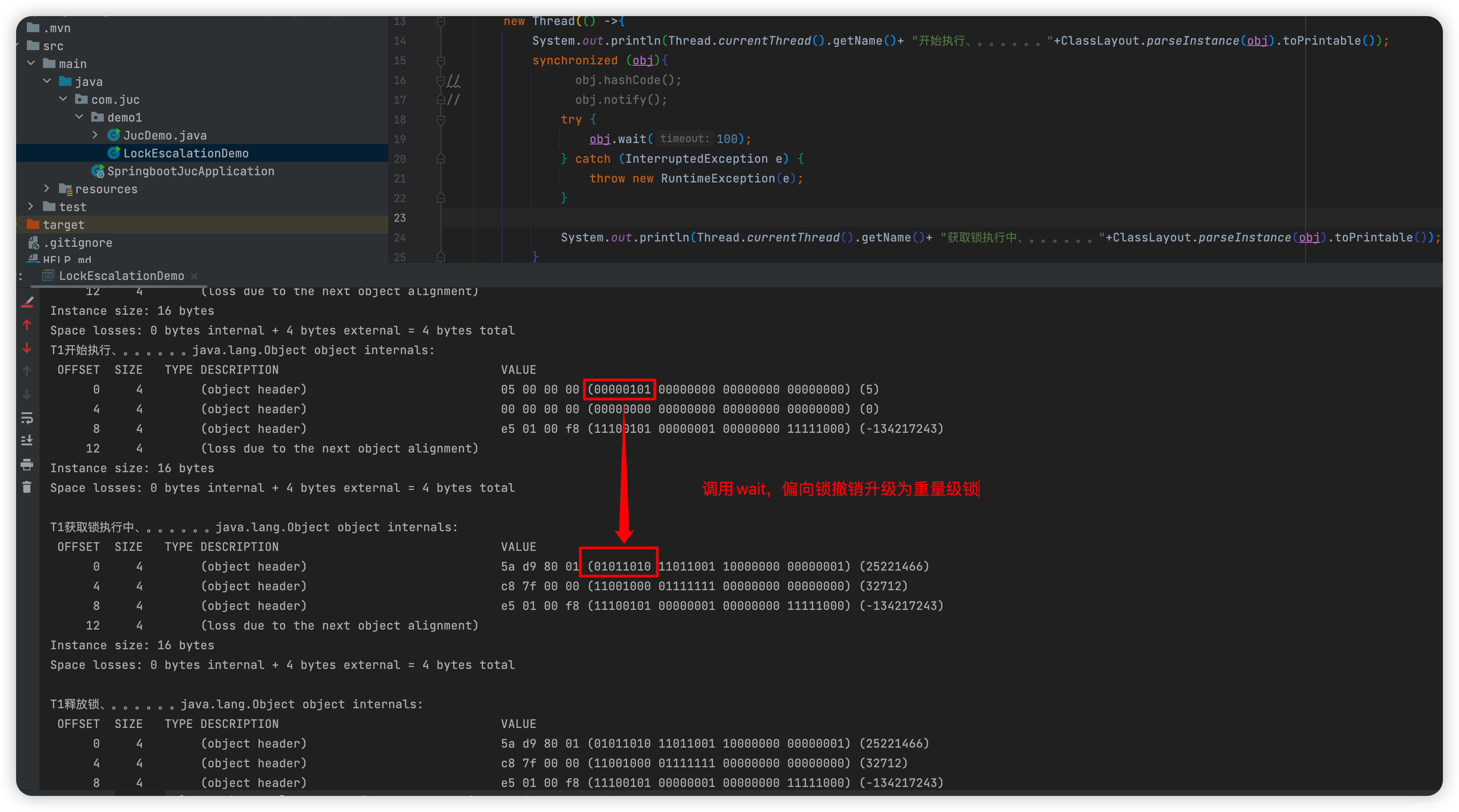Fold the lambda at line 13 gutter
This screenshot has height=812, width=1459.
point(441,21)
